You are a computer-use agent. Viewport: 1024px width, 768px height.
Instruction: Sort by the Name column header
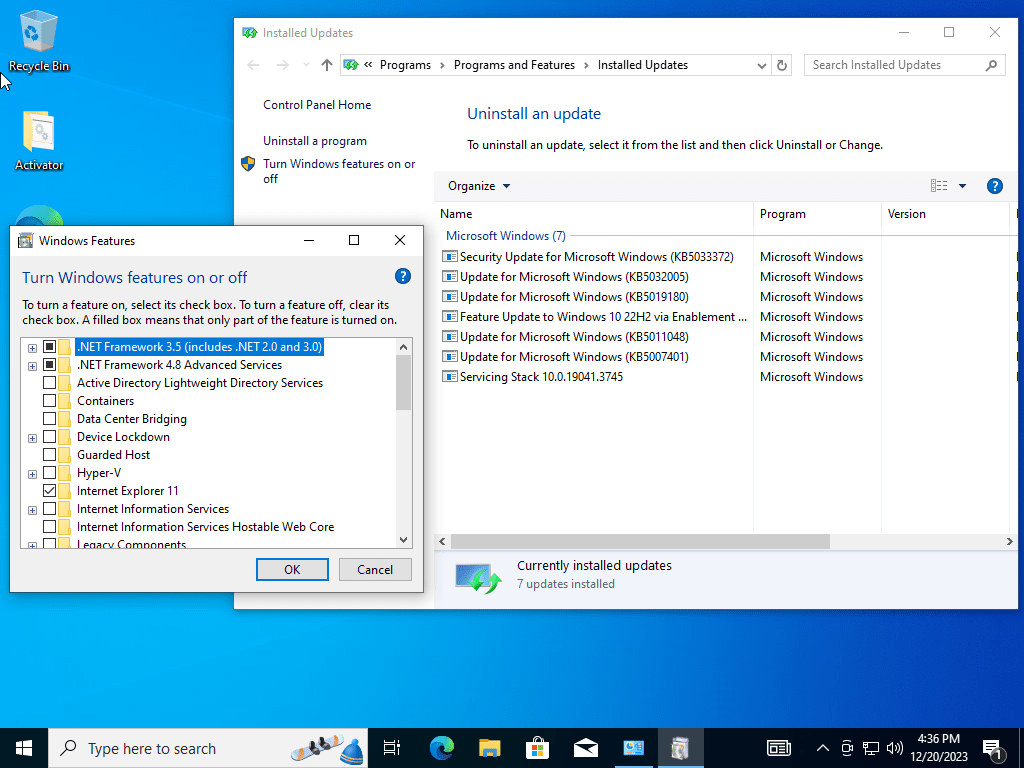(594, 214)
